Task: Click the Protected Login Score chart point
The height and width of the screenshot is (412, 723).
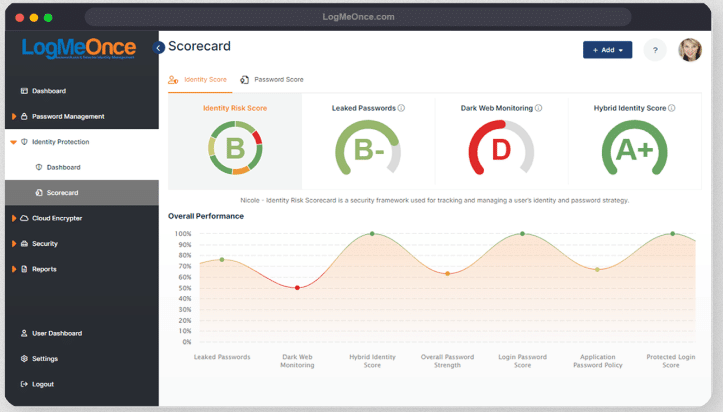Action: click(673, 234)
